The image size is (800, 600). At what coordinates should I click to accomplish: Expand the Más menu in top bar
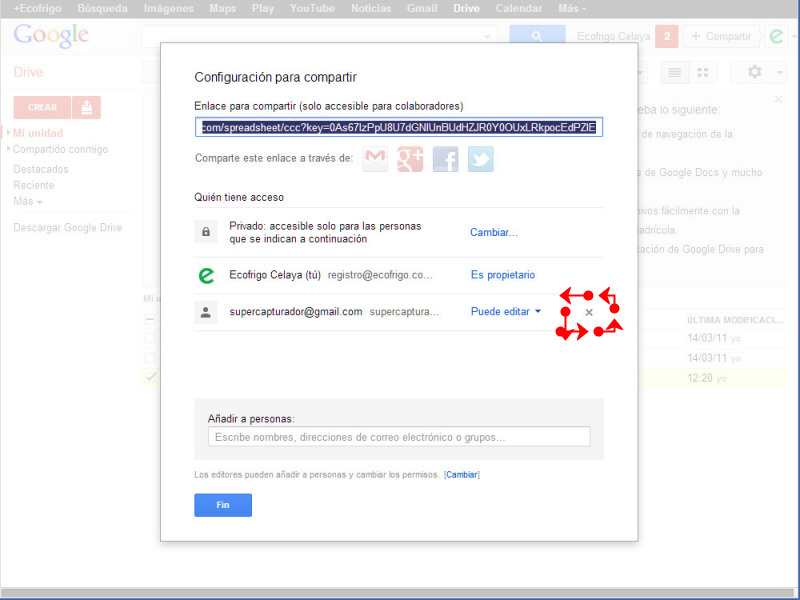(572, 9)
